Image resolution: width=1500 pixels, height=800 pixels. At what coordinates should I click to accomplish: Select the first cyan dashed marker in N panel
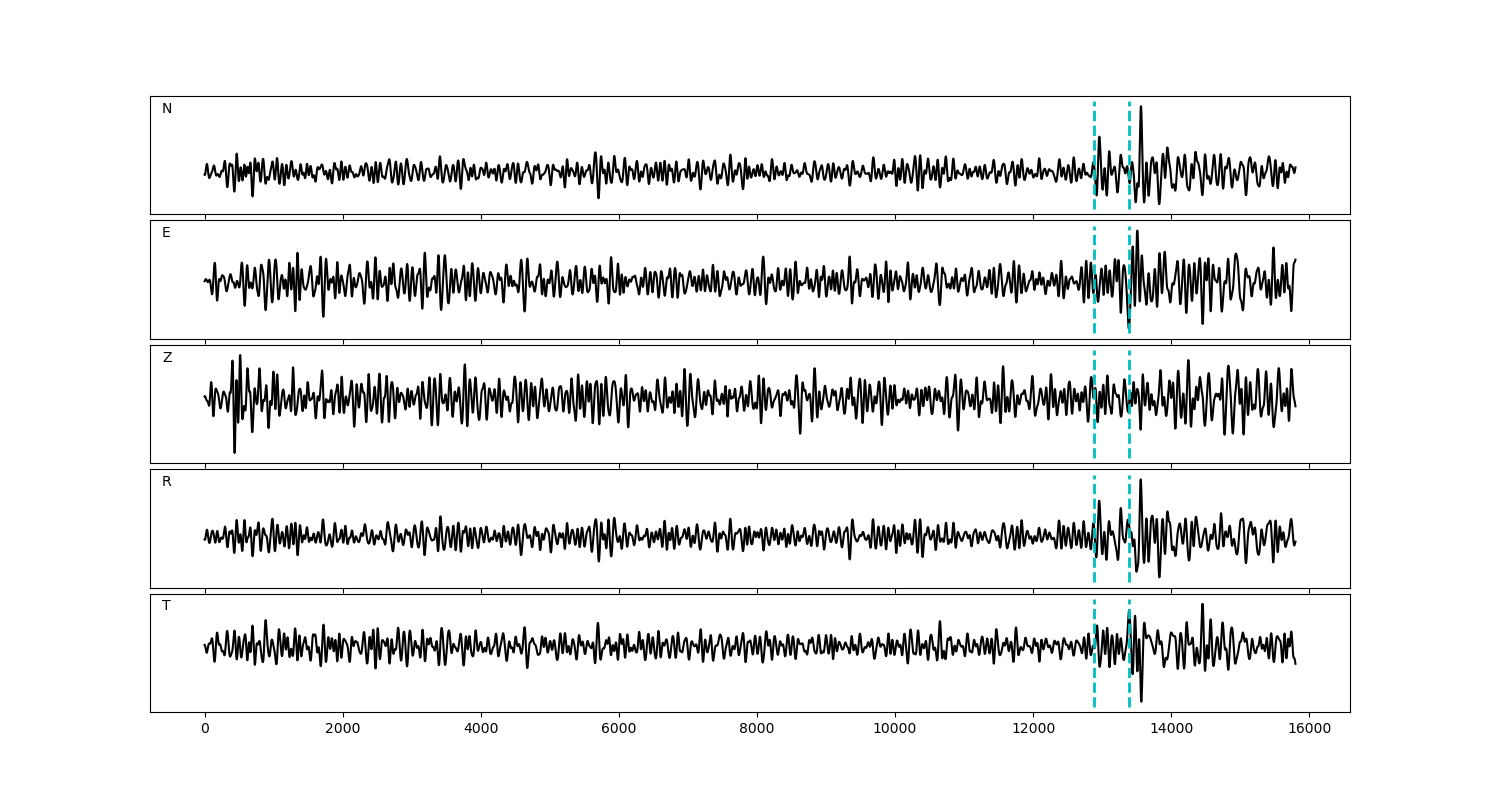click(1094, 155)
